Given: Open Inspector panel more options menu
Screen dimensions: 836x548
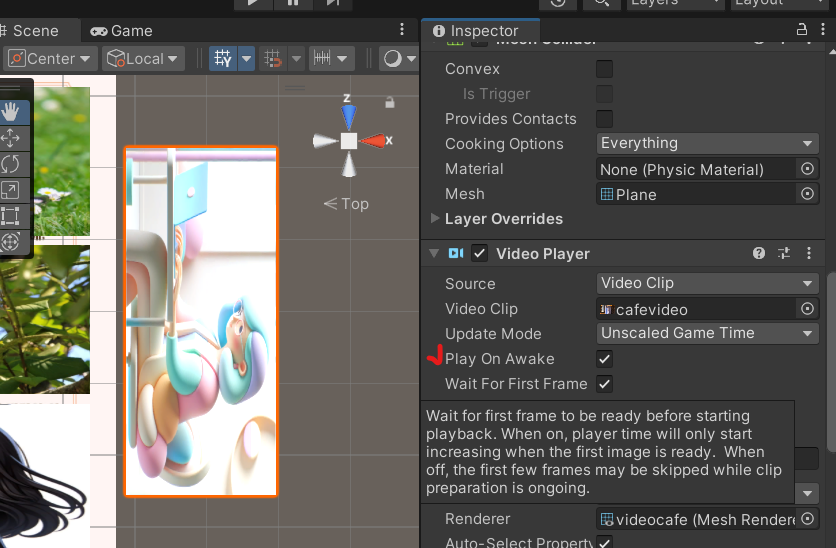Looking at the screenshot, I should point(823,29).
